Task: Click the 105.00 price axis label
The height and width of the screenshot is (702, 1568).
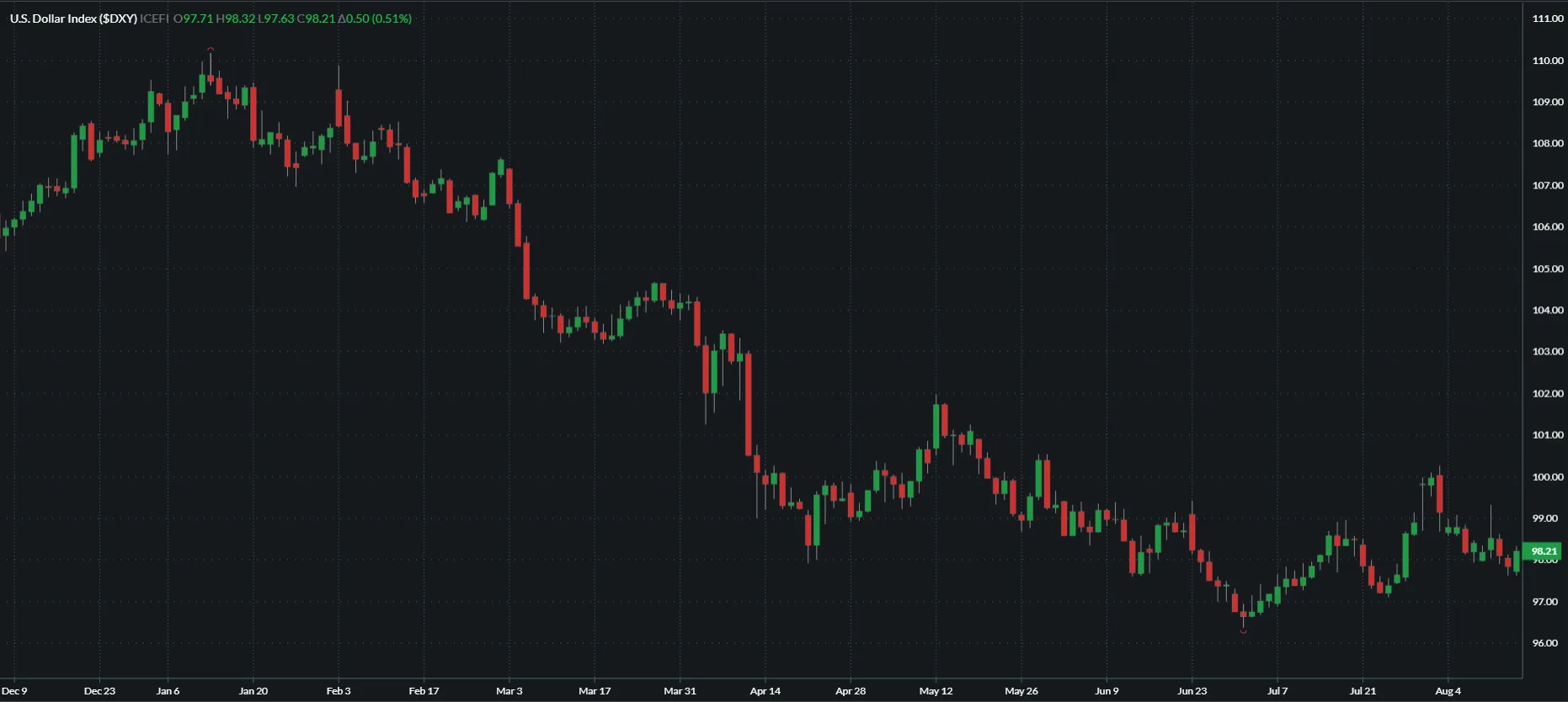Action: tap(1547, 269)
